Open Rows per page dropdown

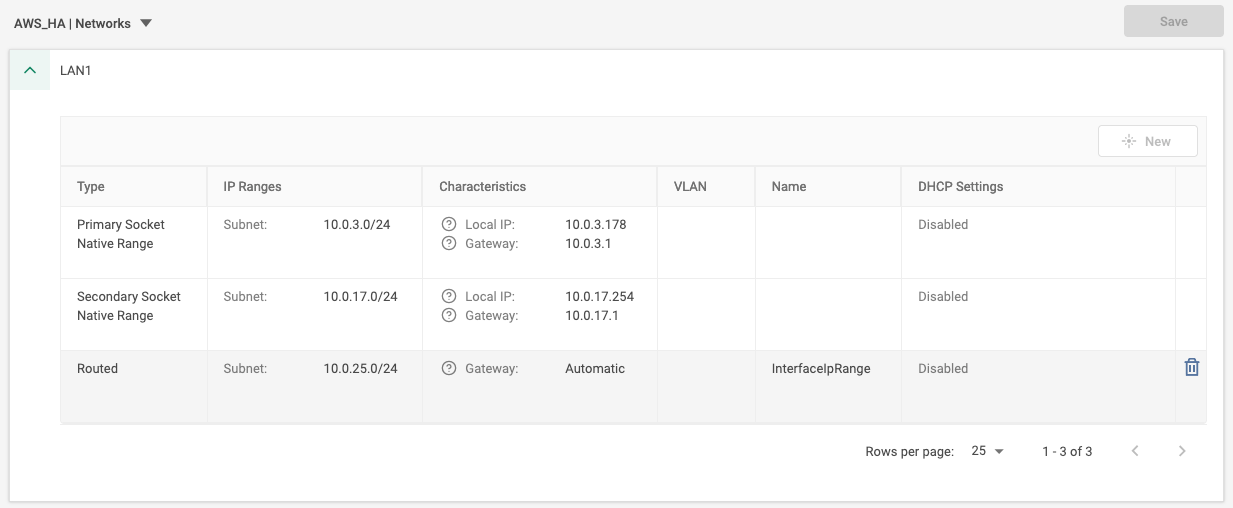987,451
